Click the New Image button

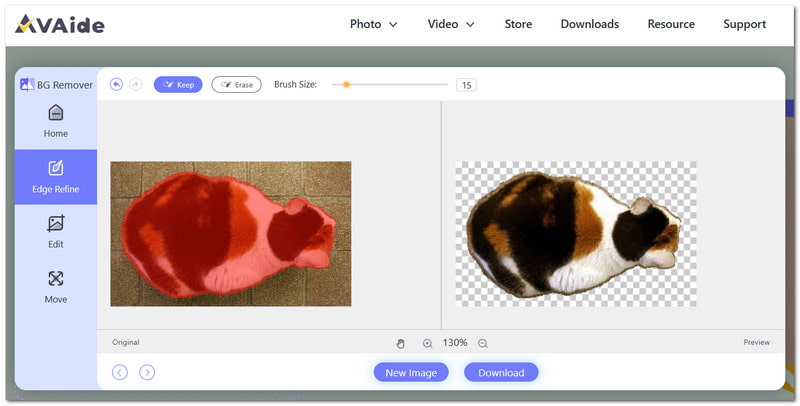[411, 372]
